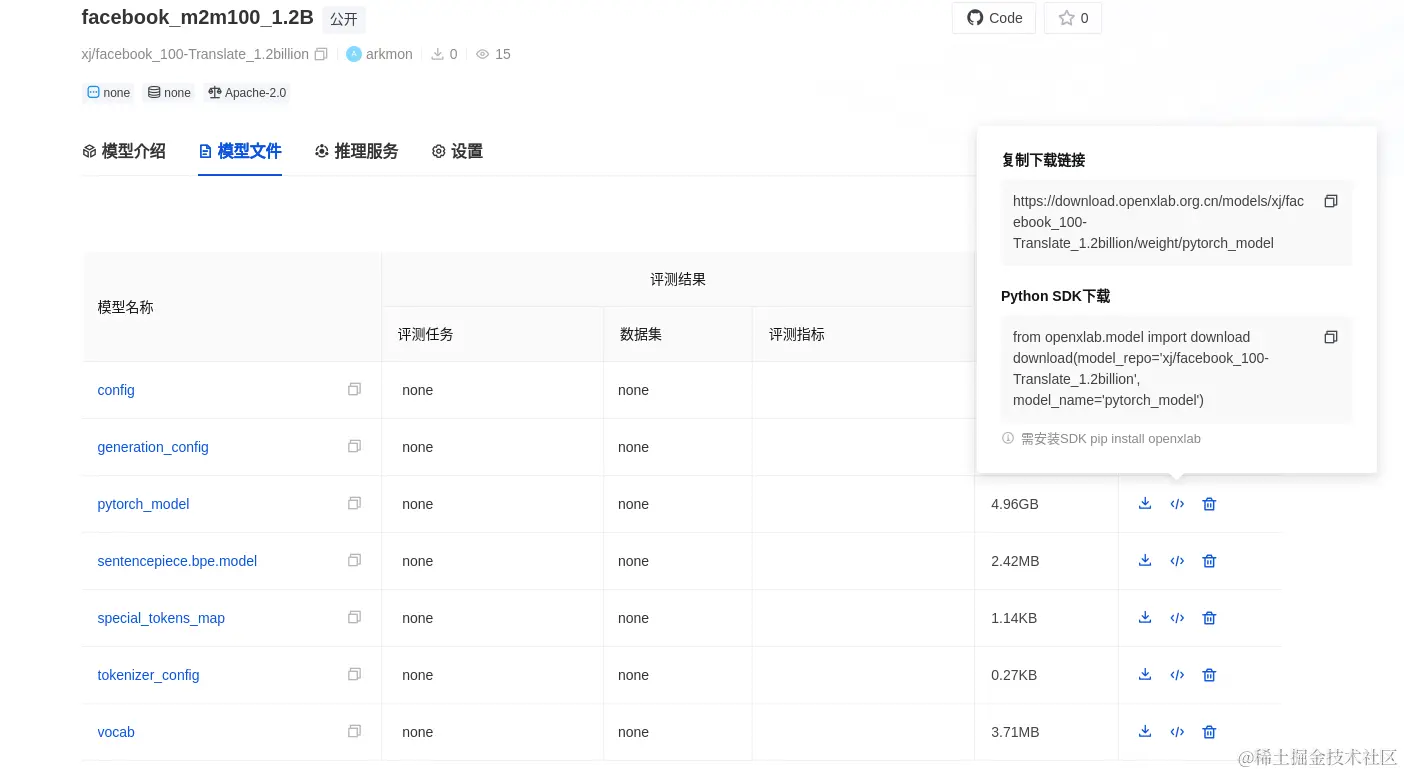
Task: Delete the special_tokens_map file
Action: pos(1209,618)
